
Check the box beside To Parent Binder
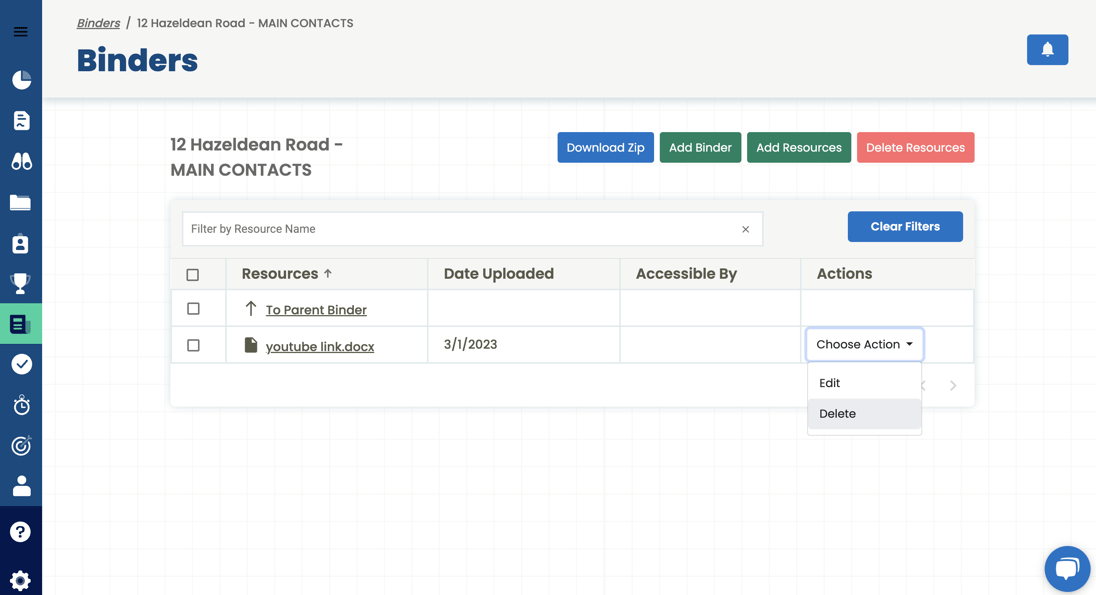tap(193, 309)
